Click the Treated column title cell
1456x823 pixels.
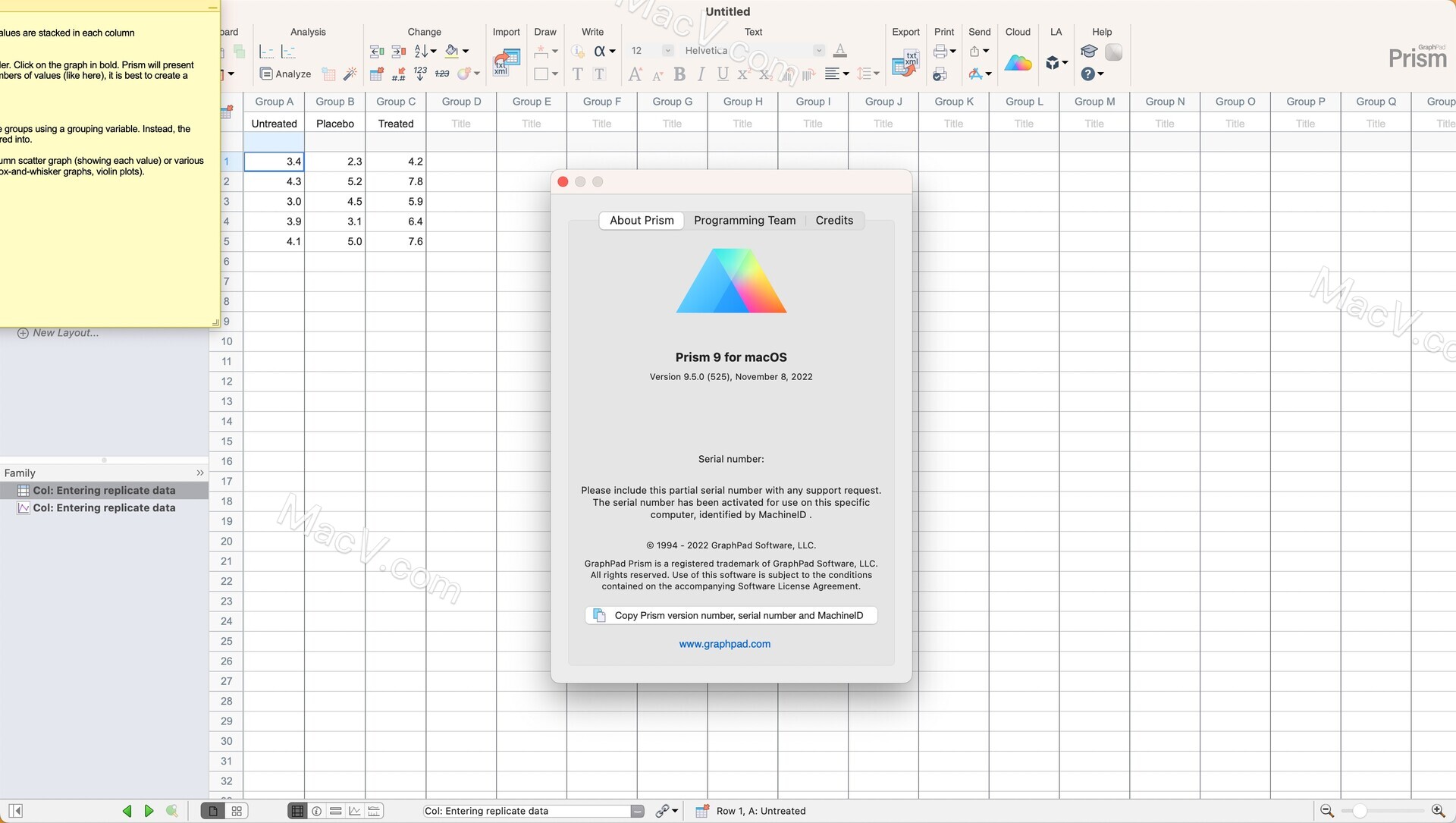[x=395, y=124]
